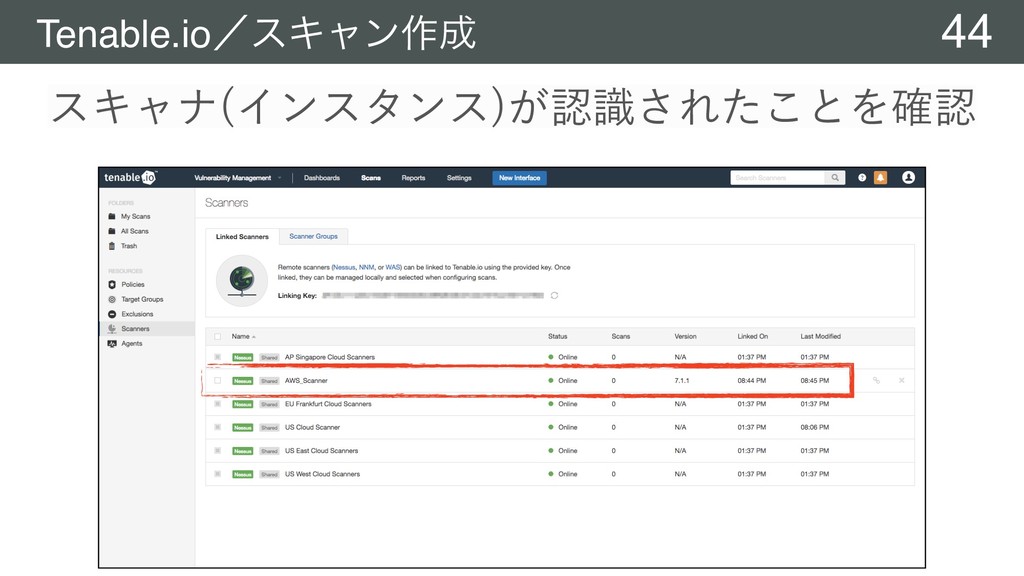Sort by the Linked On column header
The height and width of the screenshot is (576, 1024).
(x=752, y=336)
